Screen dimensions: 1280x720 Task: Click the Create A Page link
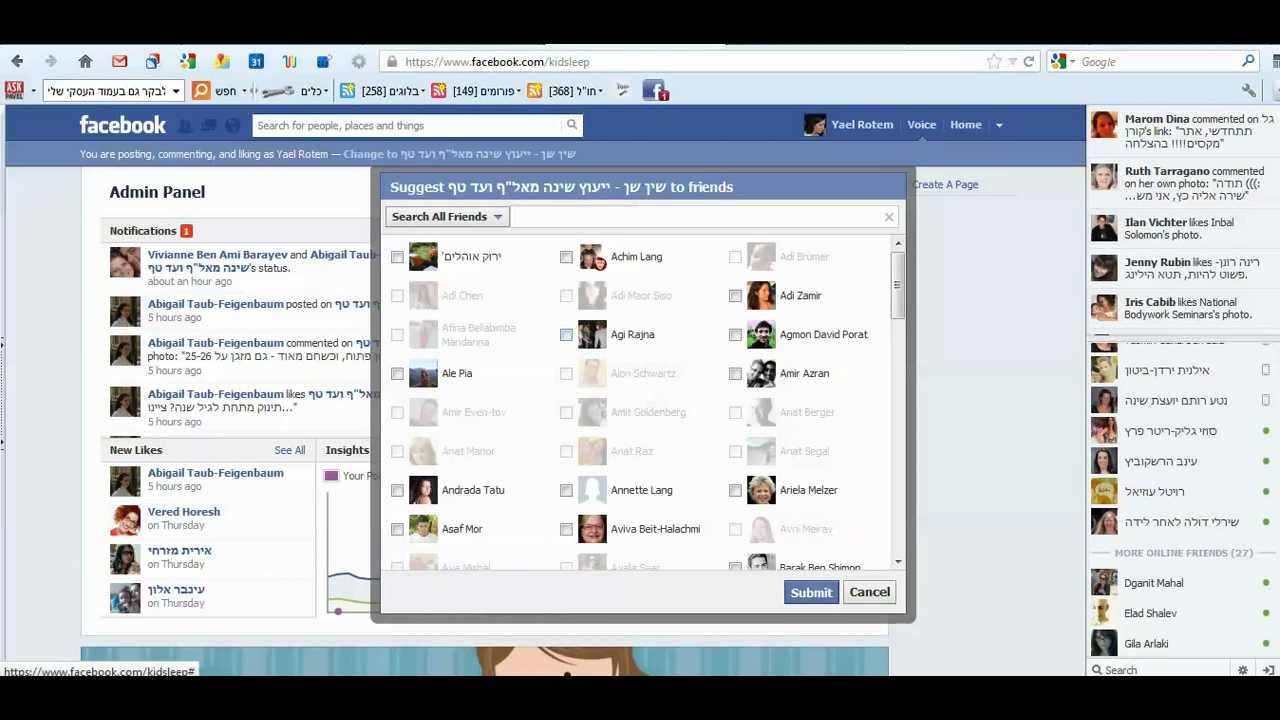[945, 185]
